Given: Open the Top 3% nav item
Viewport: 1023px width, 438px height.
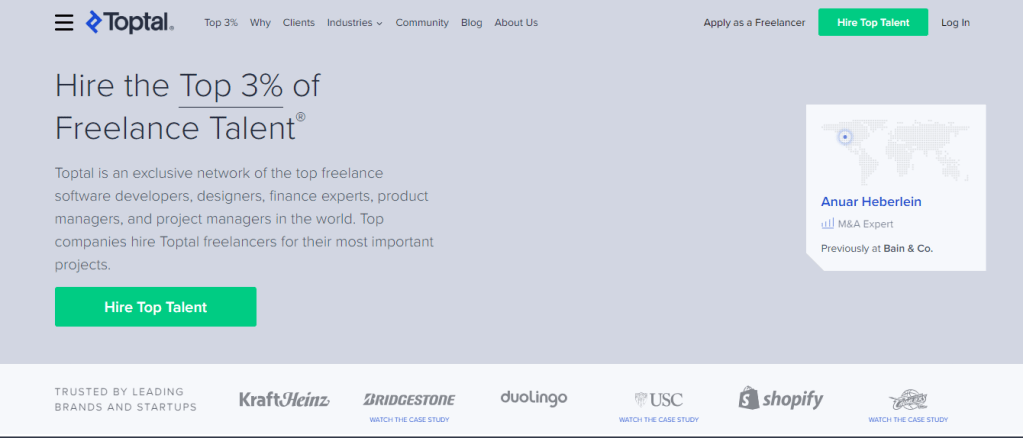Looking at the screenshot, I should (x=221, y=22).
